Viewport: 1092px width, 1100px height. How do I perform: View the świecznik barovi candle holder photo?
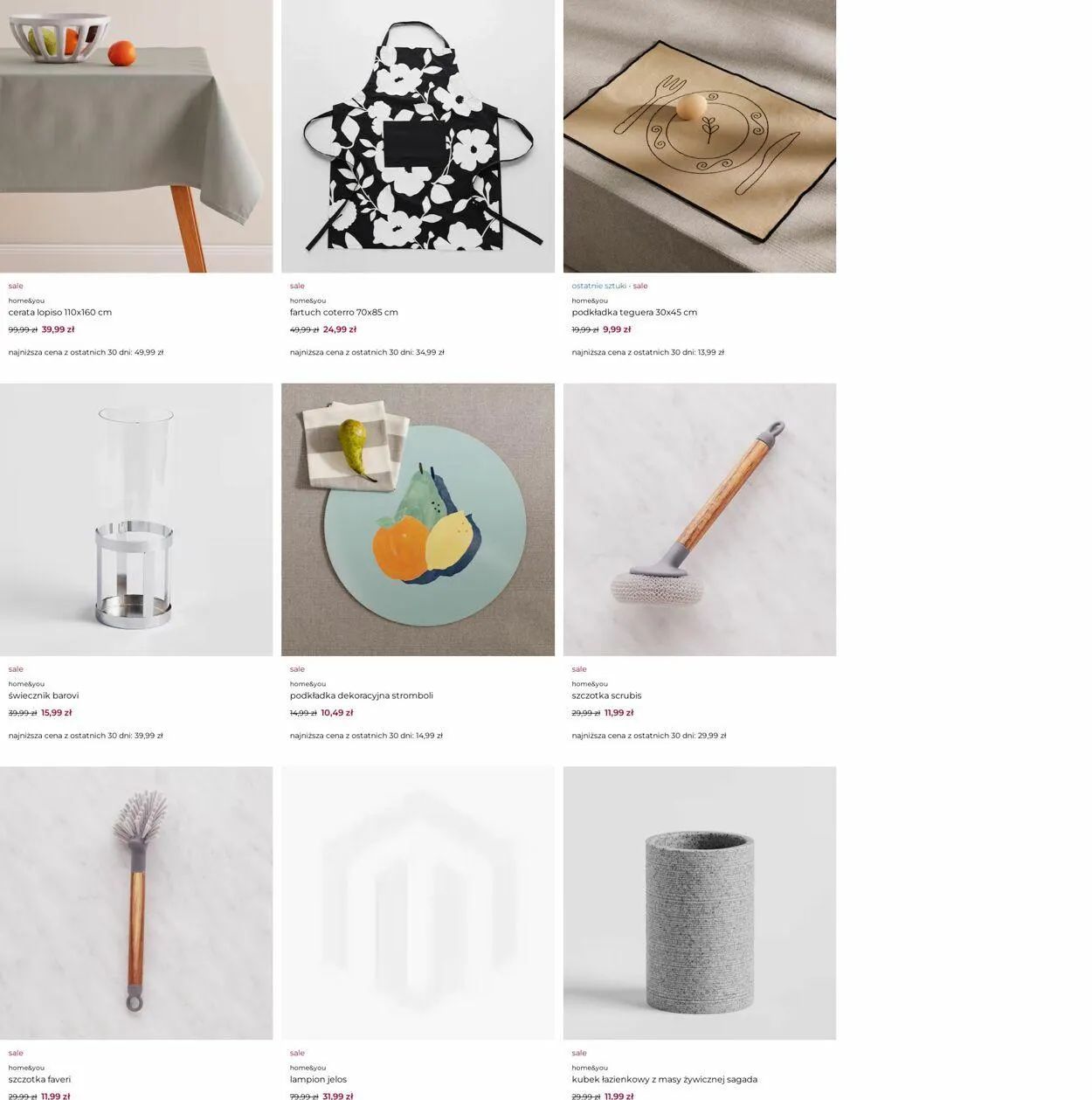(x=136, y=520)
